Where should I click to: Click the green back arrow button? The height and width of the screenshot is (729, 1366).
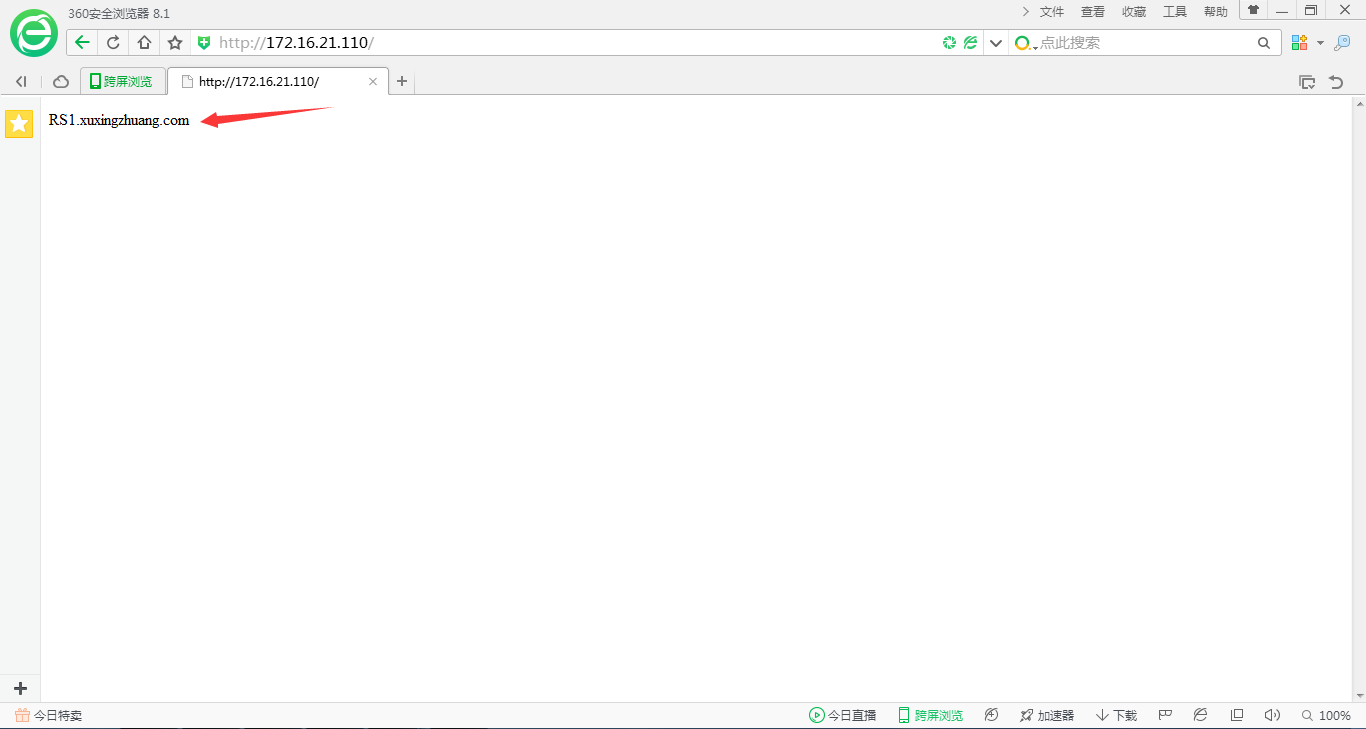82,42
